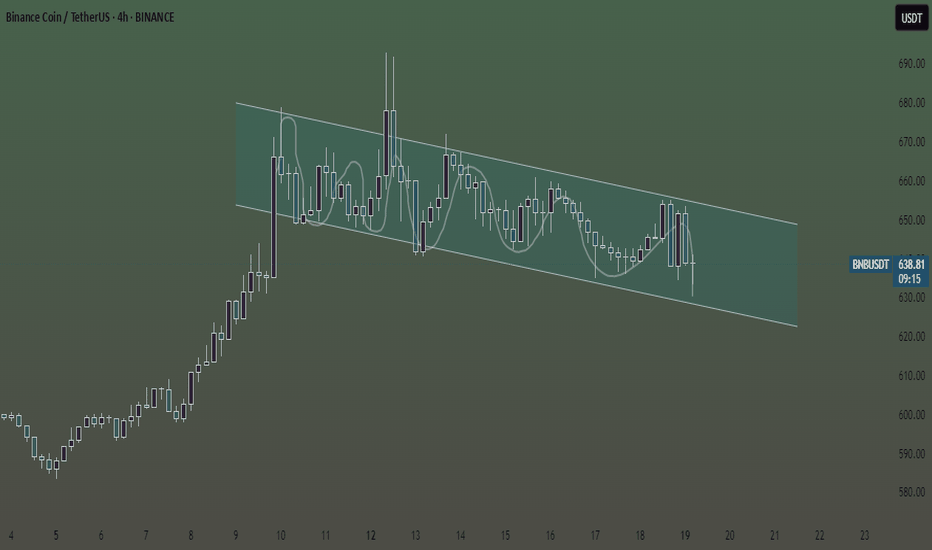Click date 7 on the time axis
Image resolution: width=932 pixels, height=550 pixels.
click(146, 536)
